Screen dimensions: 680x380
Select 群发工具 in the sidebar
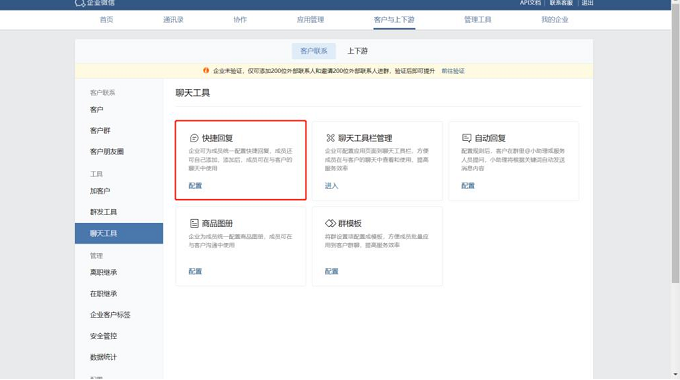pos(103,212)
